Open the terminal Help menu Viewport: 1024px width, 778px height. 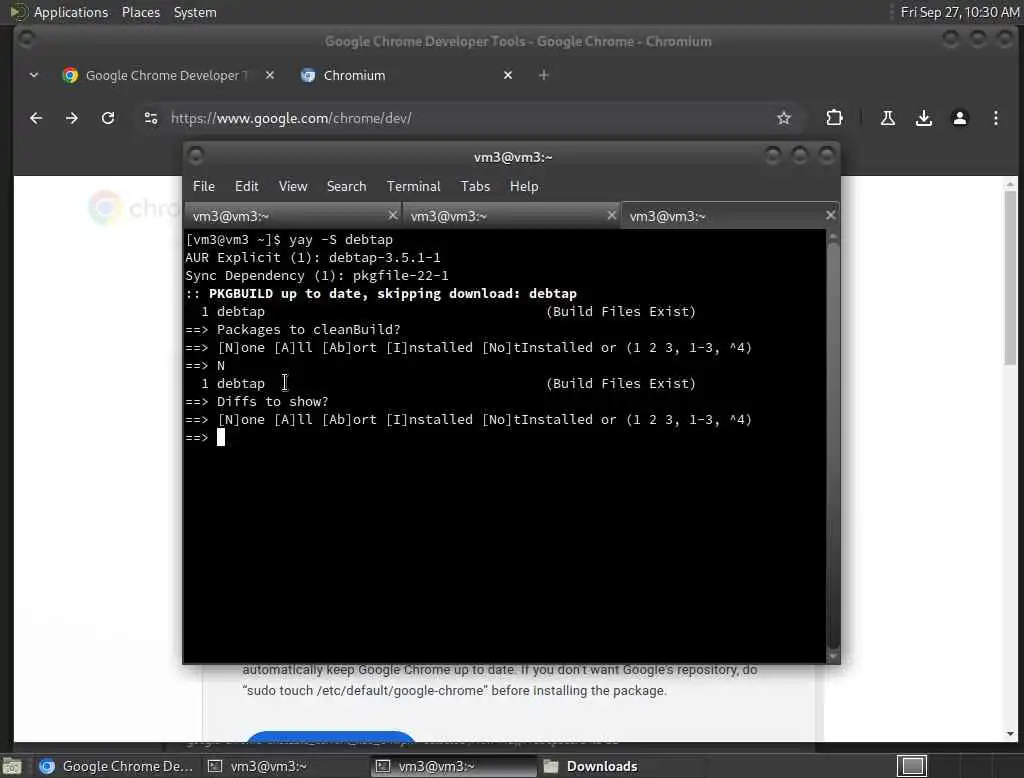point(524,186)
